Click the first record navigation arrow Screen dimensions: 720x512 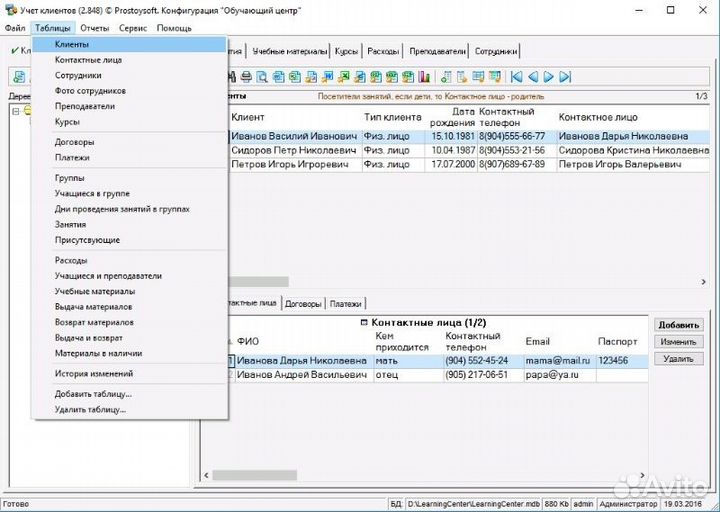(x=517, y=77)
